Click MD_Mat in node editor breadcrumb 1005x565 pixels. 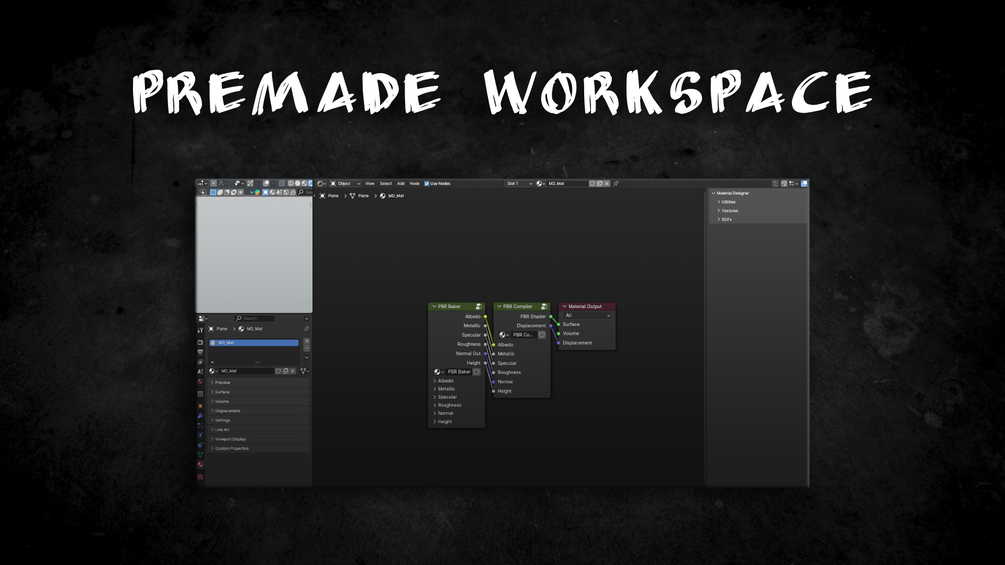coord(392,196)
